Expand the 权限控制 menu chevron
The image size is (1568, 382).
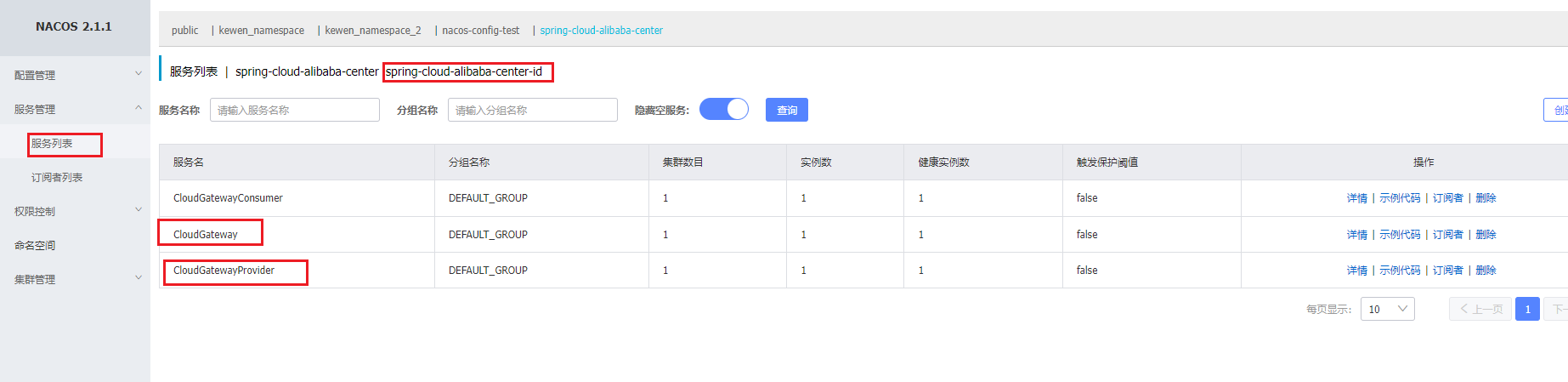coord(139,210)
